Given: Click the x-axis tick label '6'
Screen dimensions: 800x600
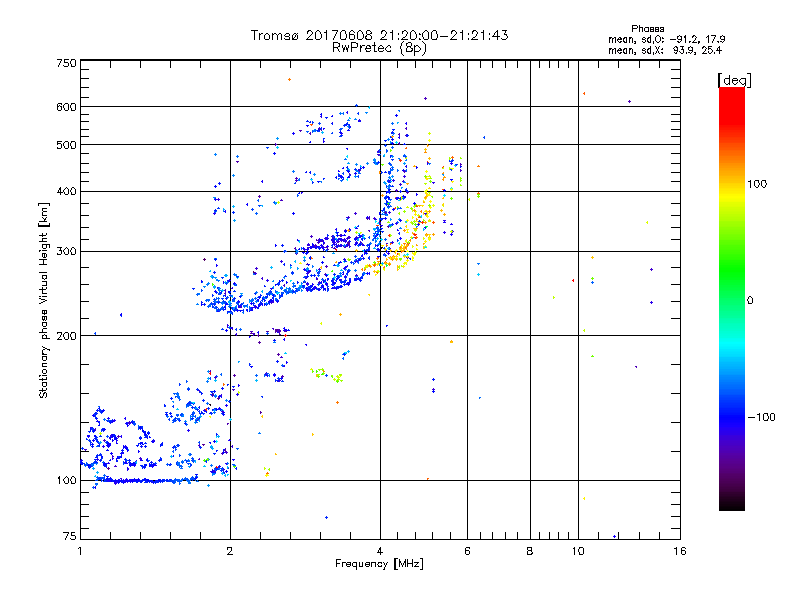Looking at the screenshot, I should point(467,551).
